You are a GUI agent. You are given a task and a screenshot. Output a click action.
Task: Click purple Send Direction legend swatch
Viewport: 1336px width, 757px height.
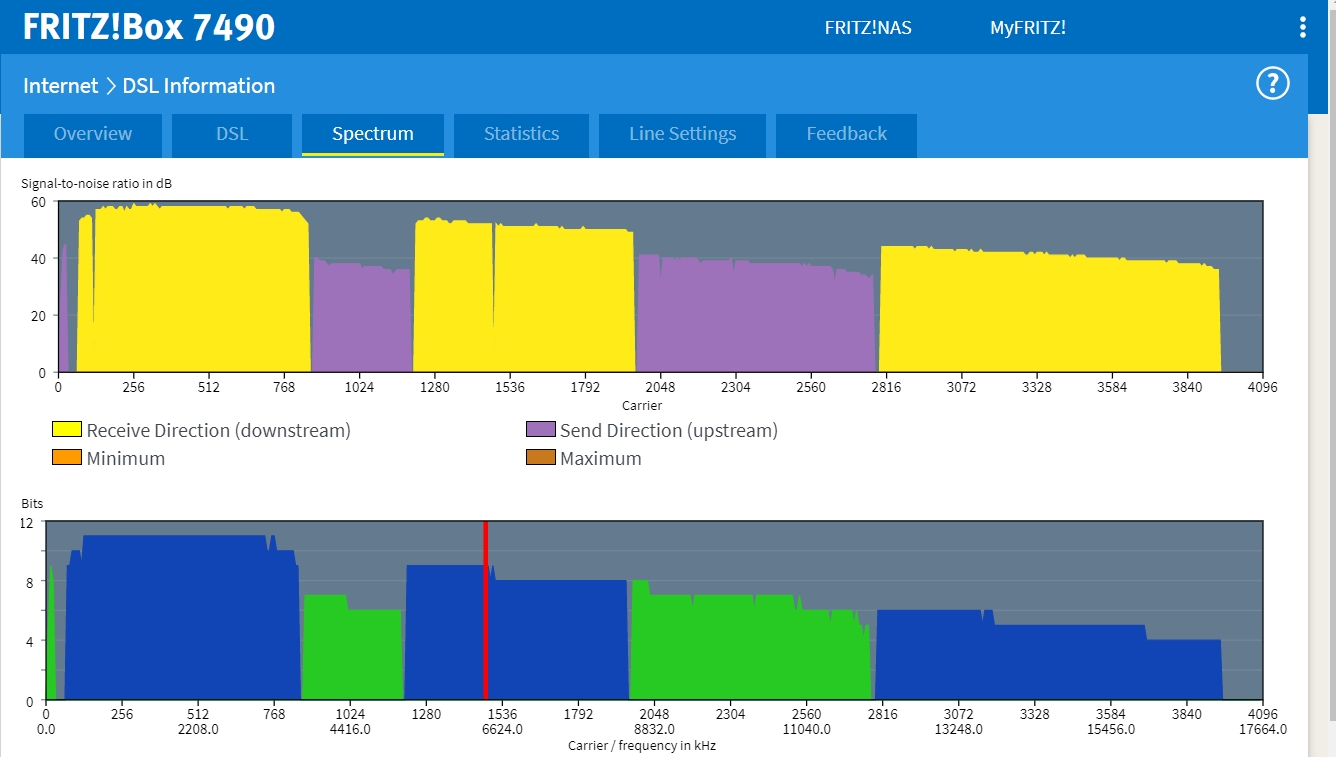point(540,430)
